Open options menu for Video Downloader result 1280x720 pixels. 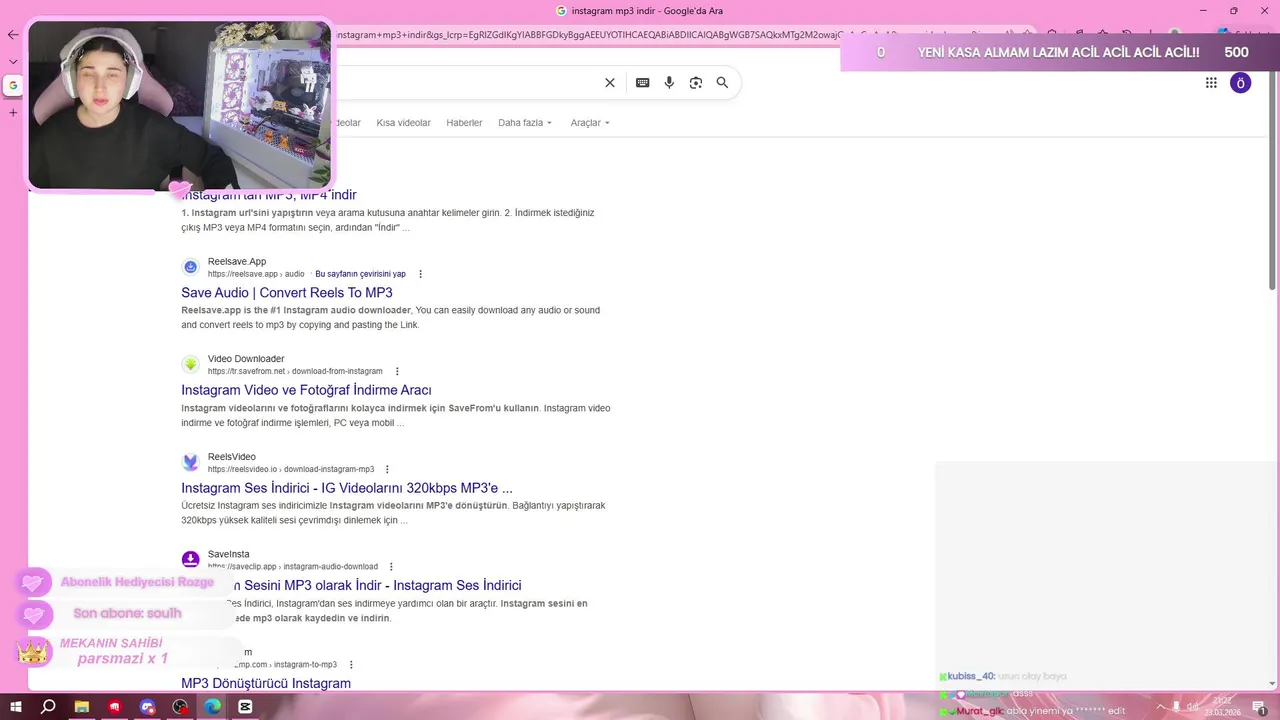397,371
